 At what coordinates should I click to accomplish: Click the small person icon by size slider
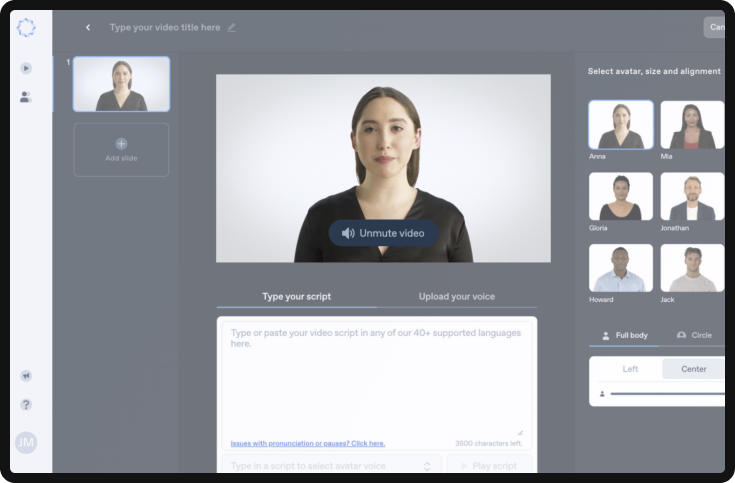coord(602,394)
